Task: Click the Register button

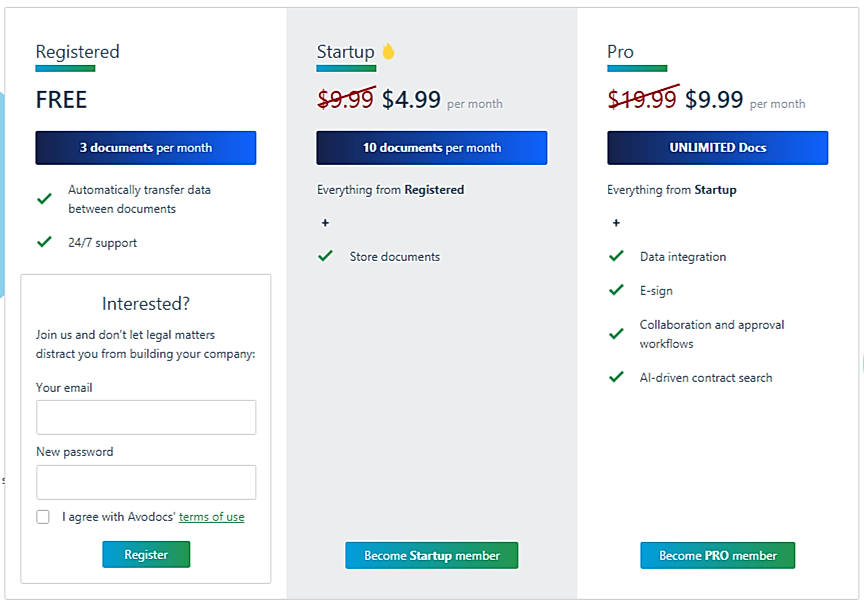Action: (x=146, y=554)
